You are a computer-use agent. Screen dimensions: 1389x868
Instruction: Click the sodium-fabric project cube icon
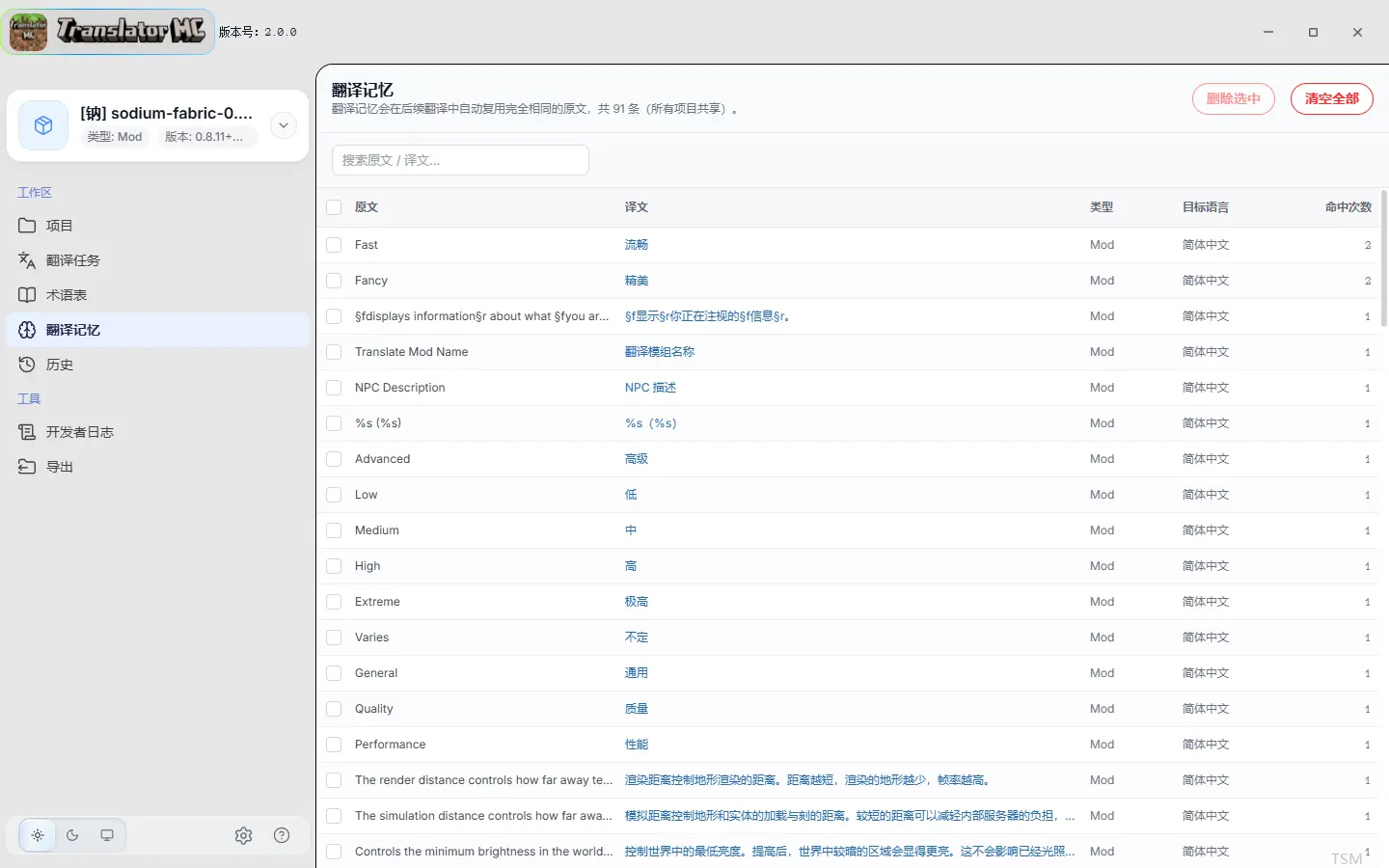tap(43, 125)
